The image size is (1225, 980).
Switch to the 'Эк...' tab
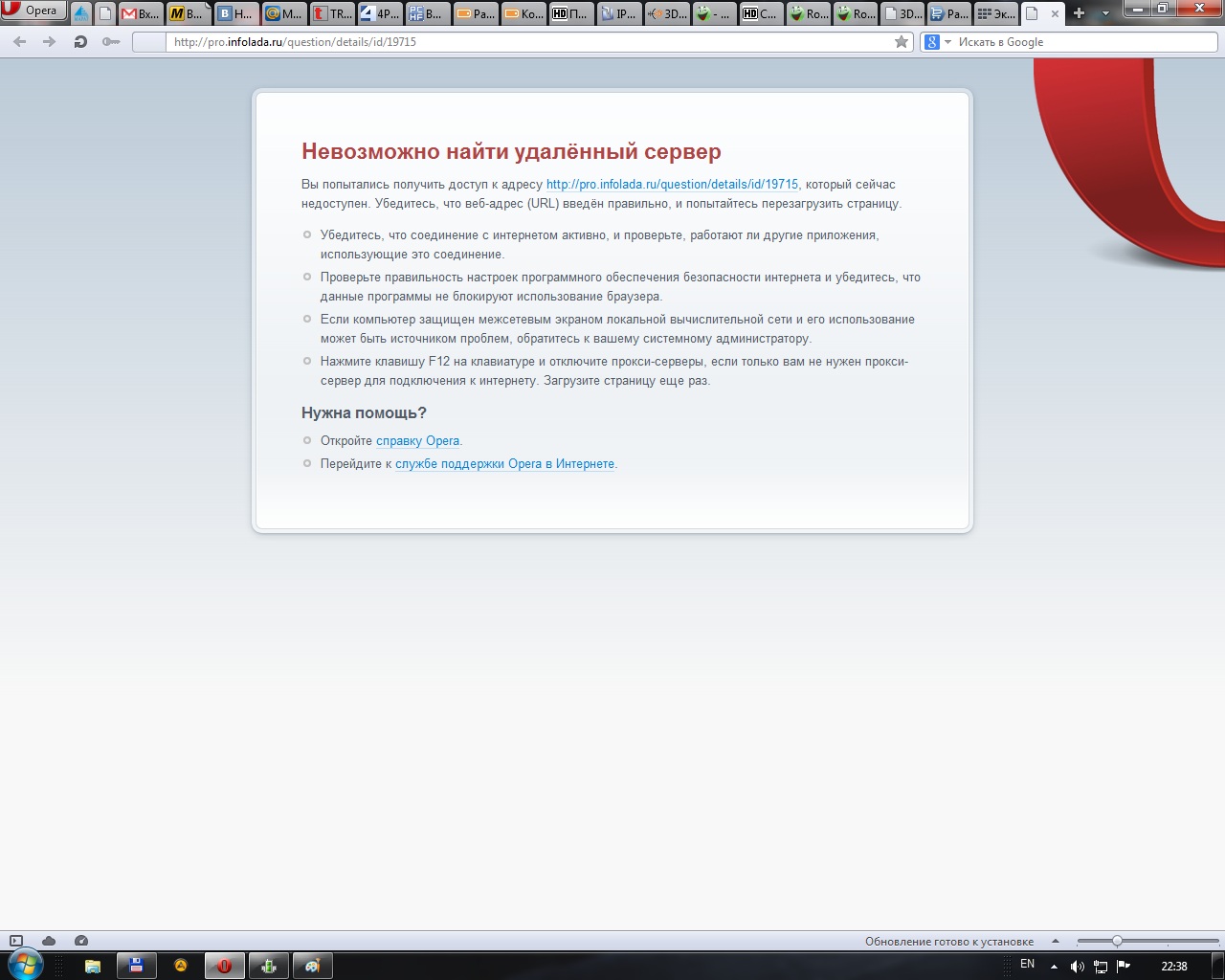pyautogui.click(x=995, y=13)
